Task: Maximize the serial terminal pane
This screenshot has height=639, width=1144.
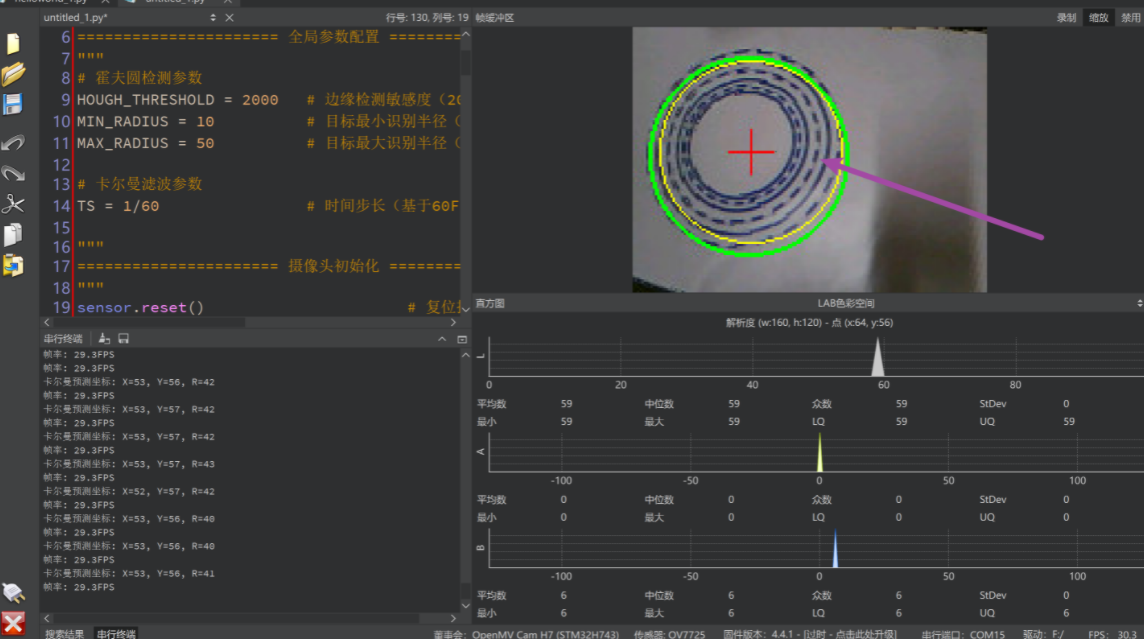Action: (462, 338)
